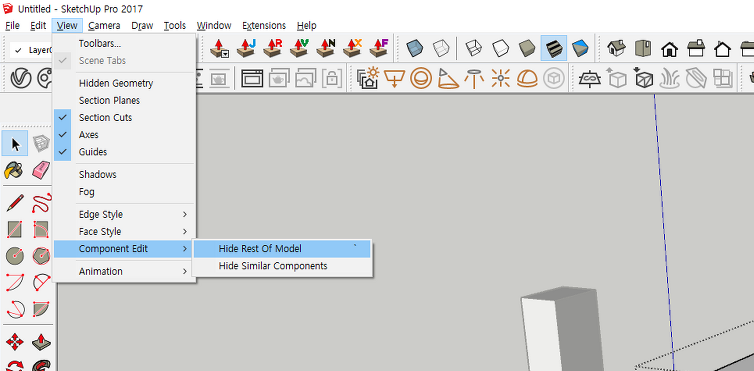Choose the pink Eraser tool
Viewport: 754px width, 371px height.
click(x=41, y=170)
